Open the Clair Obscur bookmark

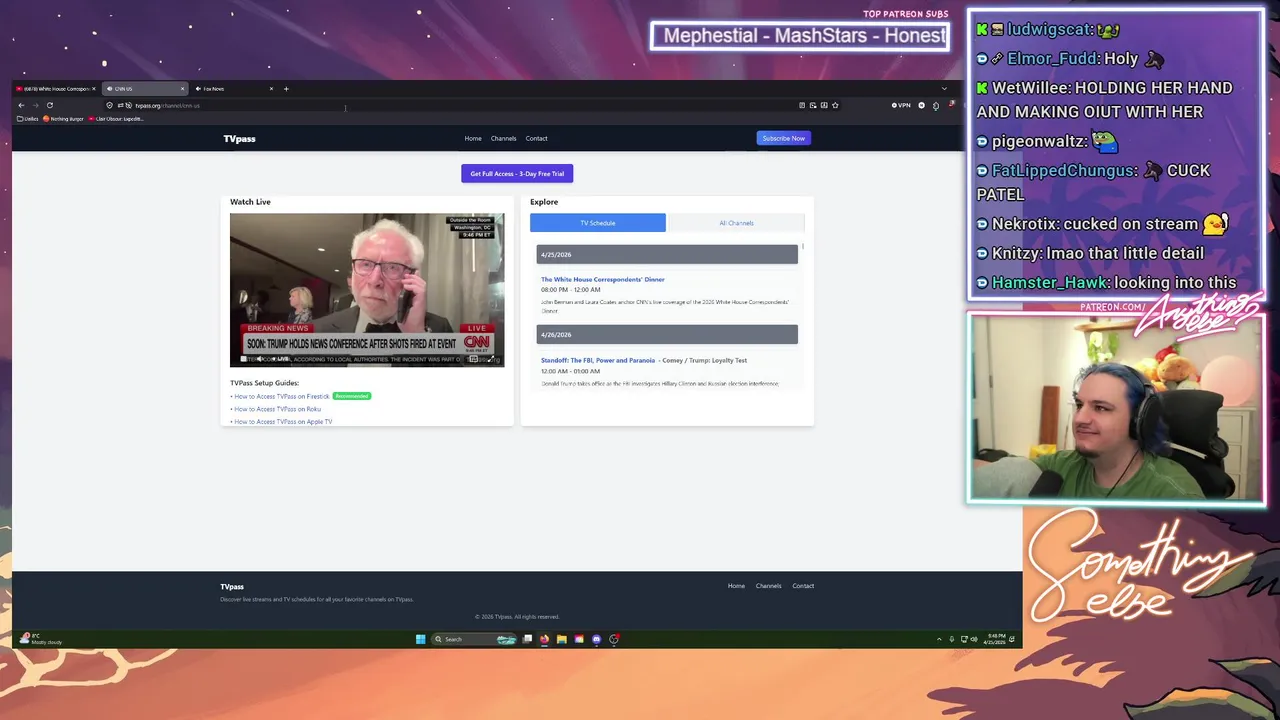[x=117, y=119]
